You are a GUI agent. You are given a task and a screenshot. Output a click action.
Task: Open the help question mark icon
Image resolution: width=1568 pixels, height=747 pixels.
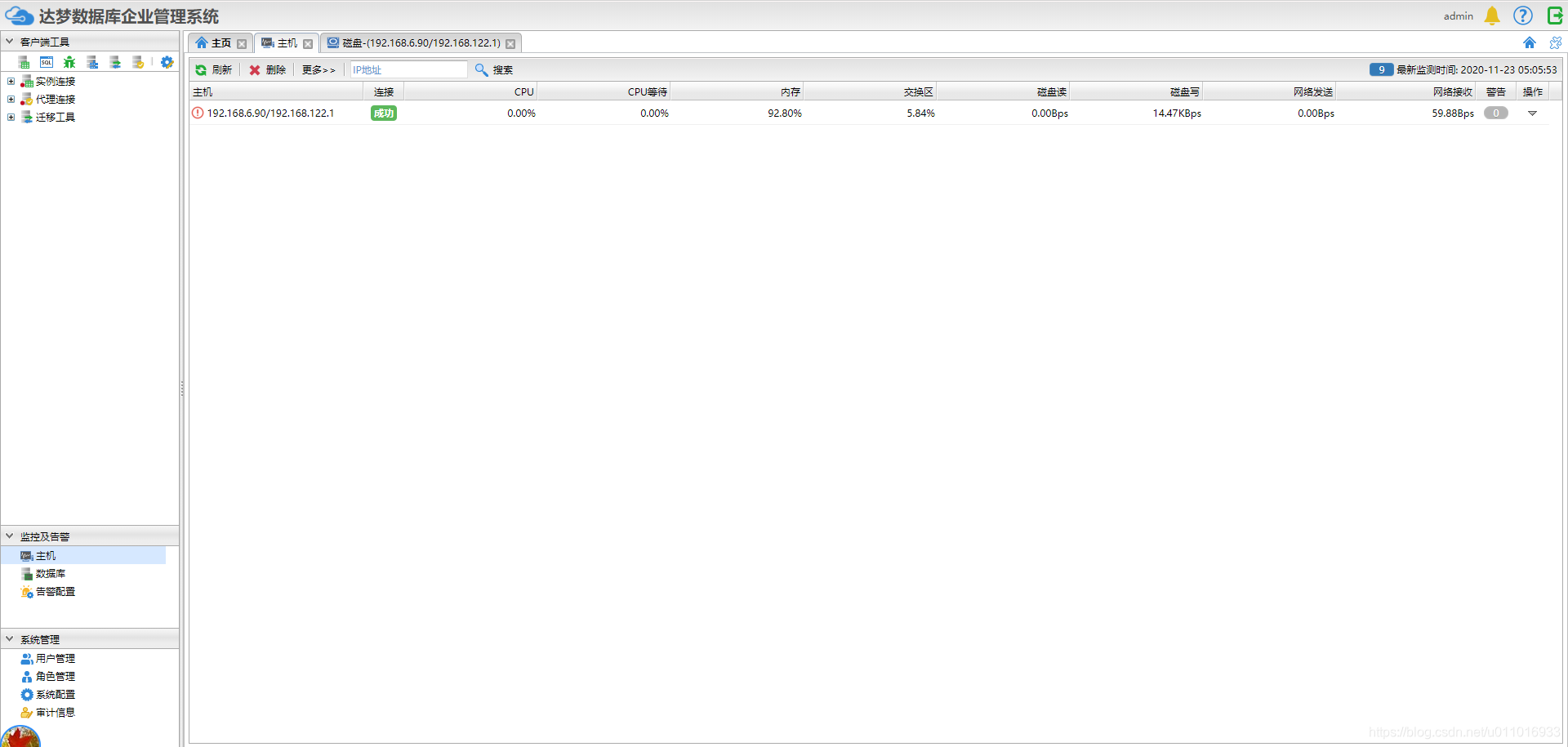[1523, 16]
